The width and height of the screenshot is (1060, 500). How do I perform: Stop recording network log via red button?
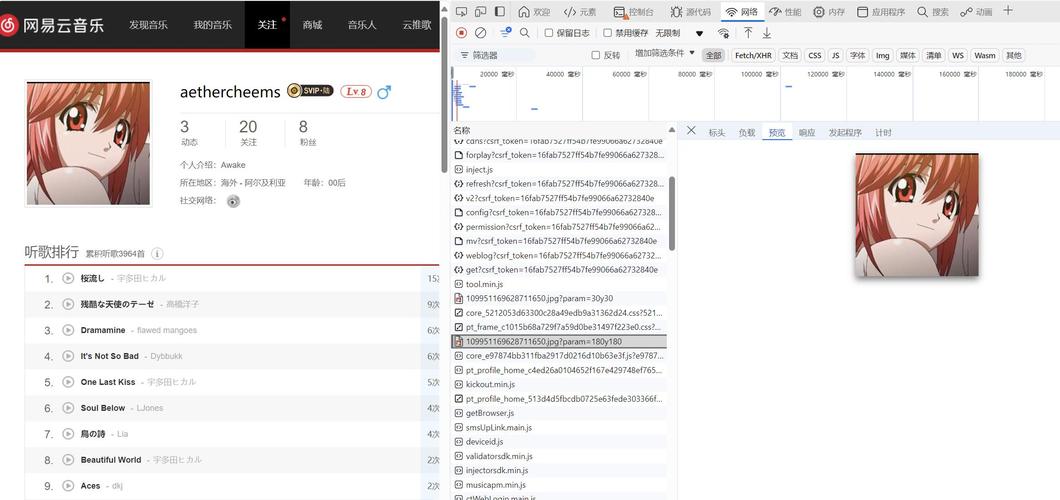click(x=461, y=32)
